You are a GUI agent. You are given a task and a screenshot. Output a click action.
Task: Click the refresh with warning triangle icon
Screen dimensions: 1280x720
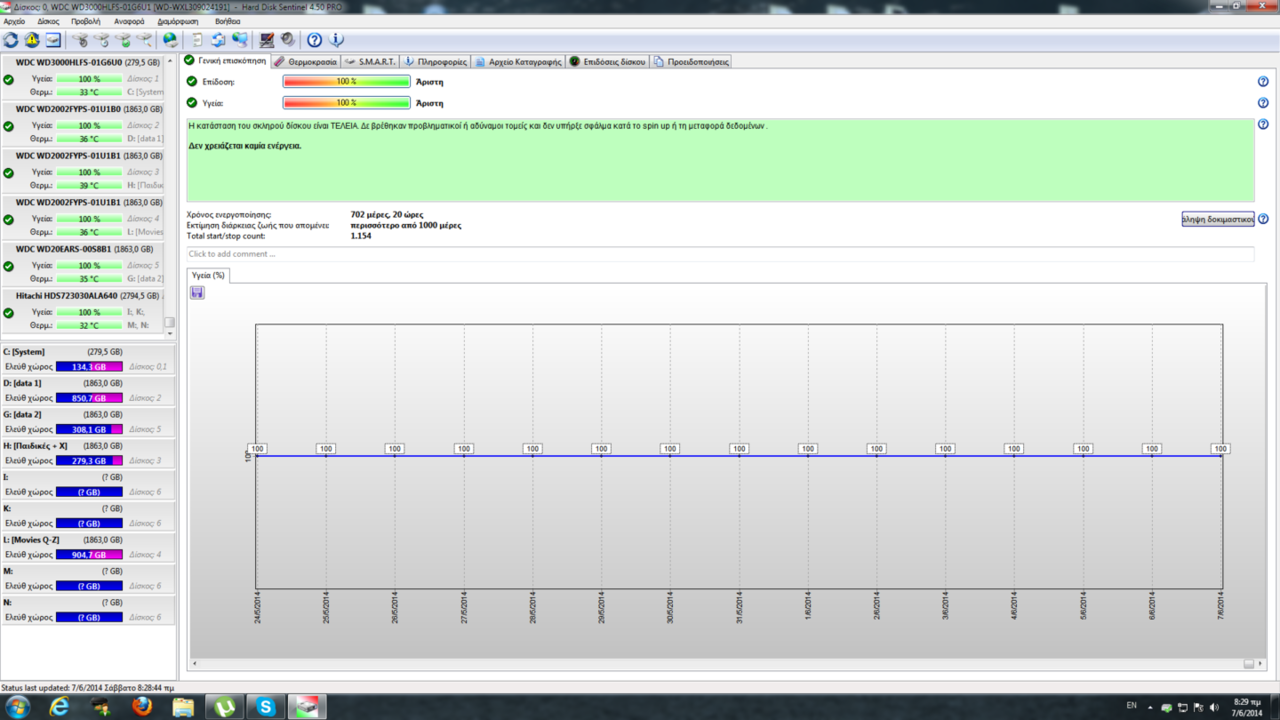[32, 40]
